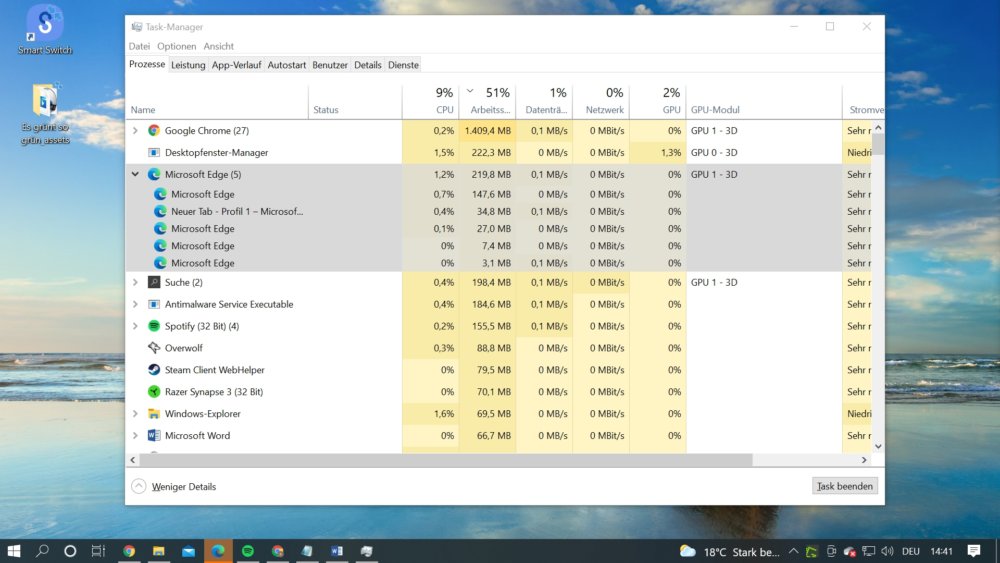Expand the Windows-Explorer process group

[x=135, y=413]
